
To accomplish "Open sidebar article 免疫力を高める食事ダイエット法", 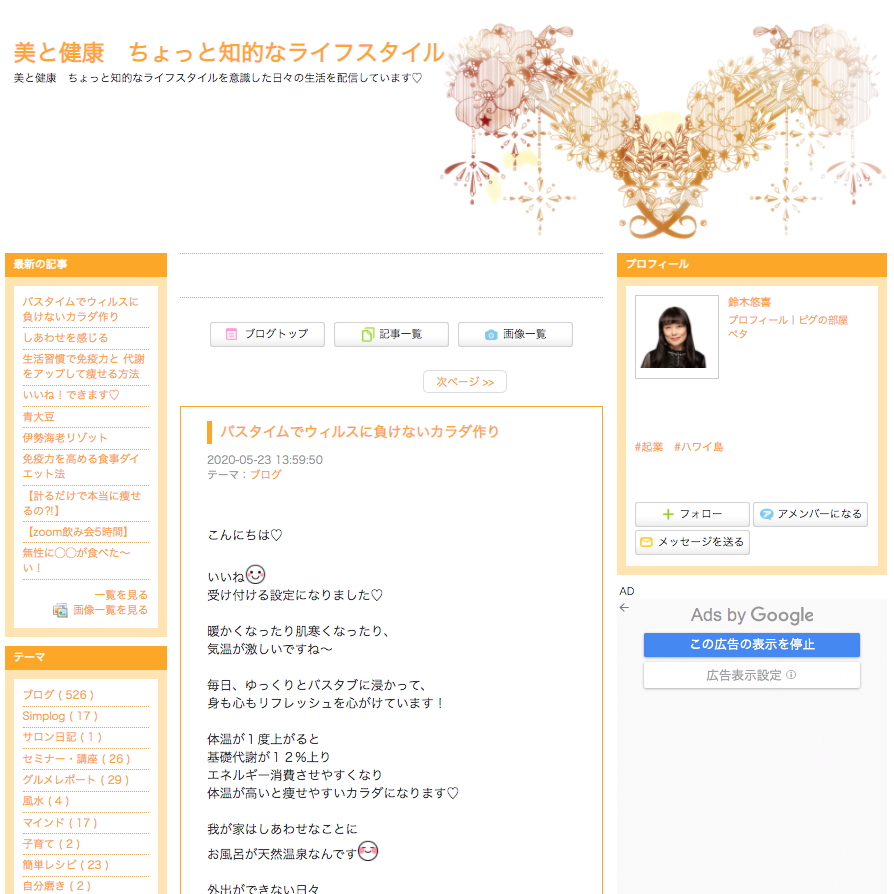I will click(80, 466).
